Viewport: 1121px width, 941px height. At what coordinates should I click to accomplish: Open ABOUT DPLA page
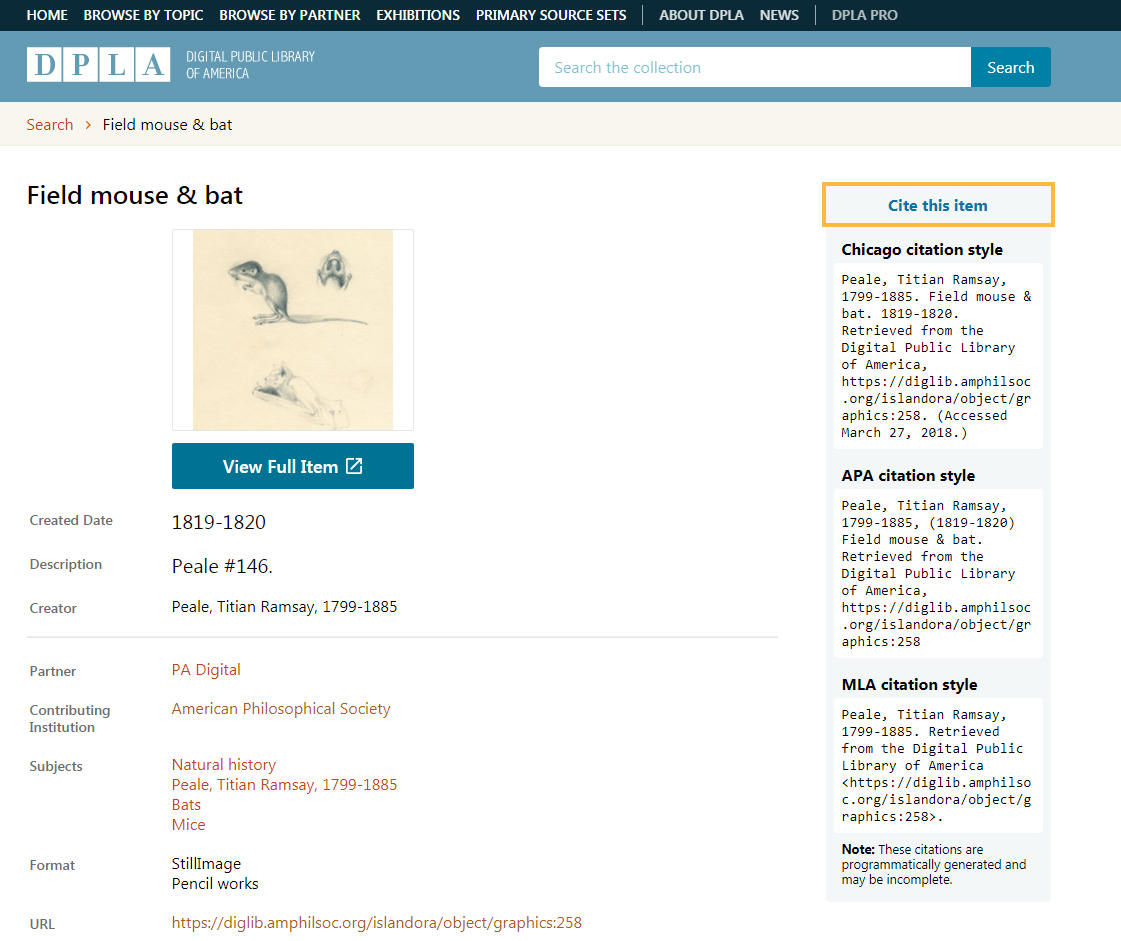click(x=701, y=15)
